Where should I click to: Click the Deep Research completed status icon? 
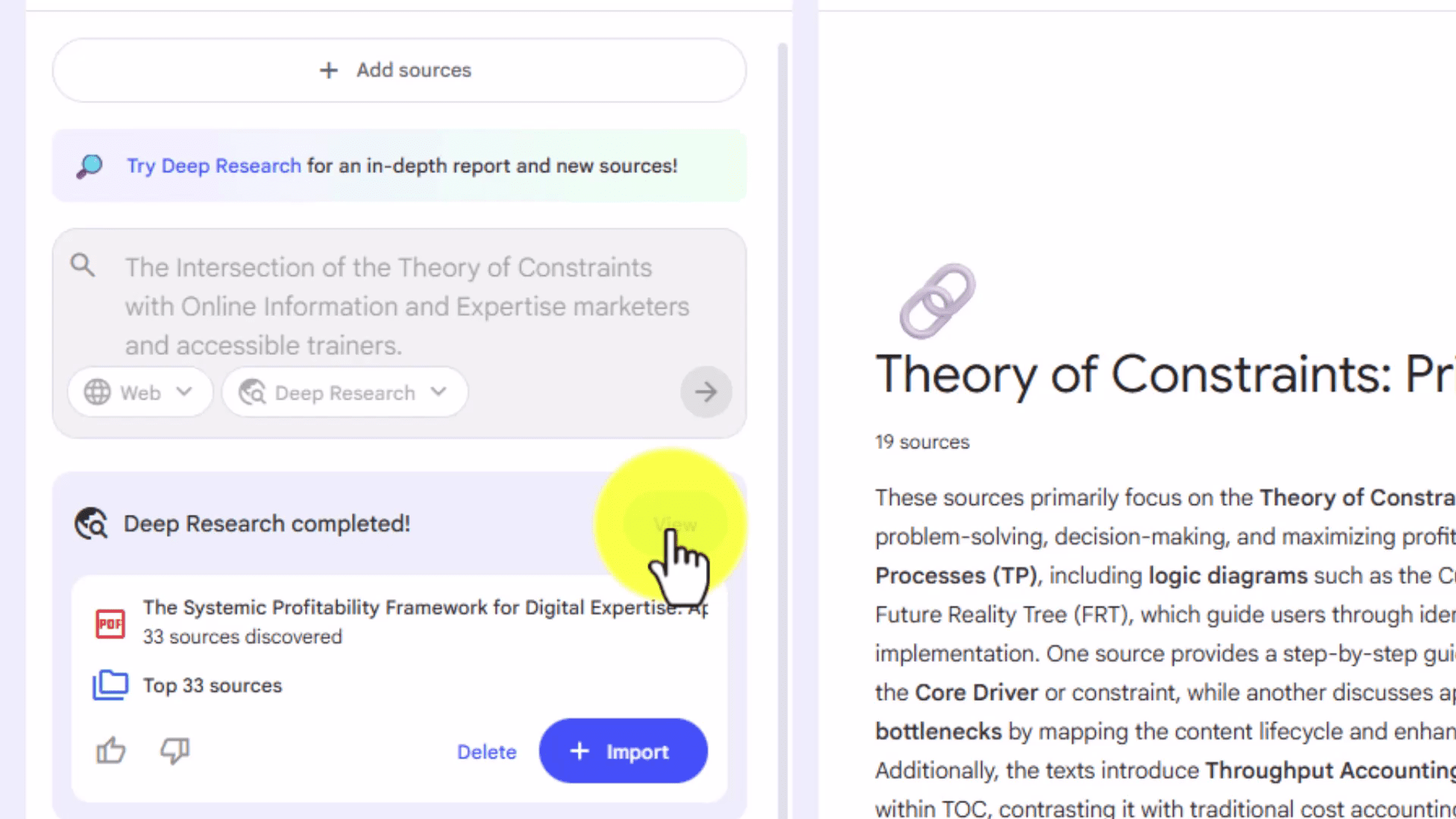pyautogui.click(x=91, y=523)
